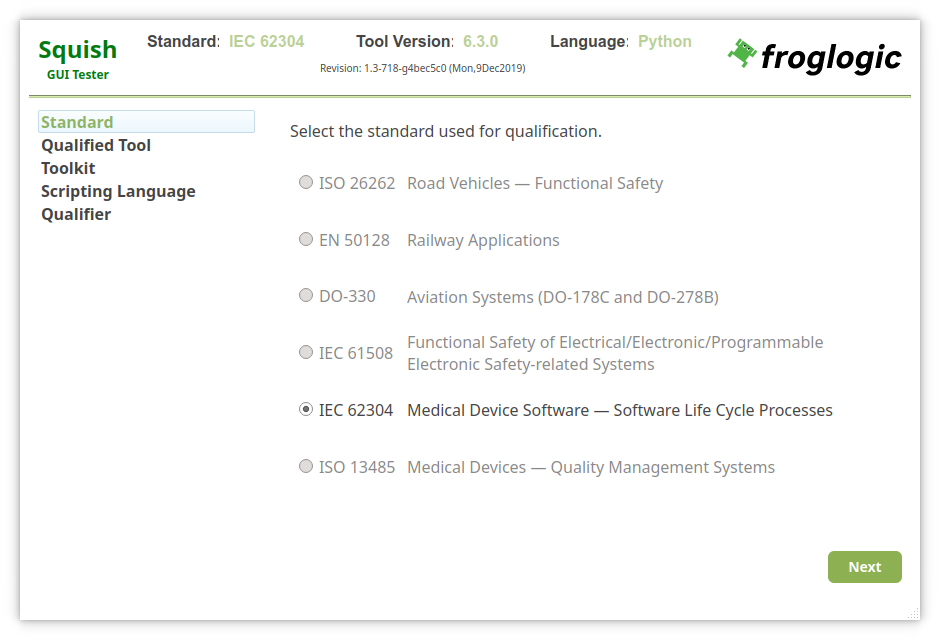Click the 'Select the standard used' instruction text
Screen dimensions: 940x640
445,131
